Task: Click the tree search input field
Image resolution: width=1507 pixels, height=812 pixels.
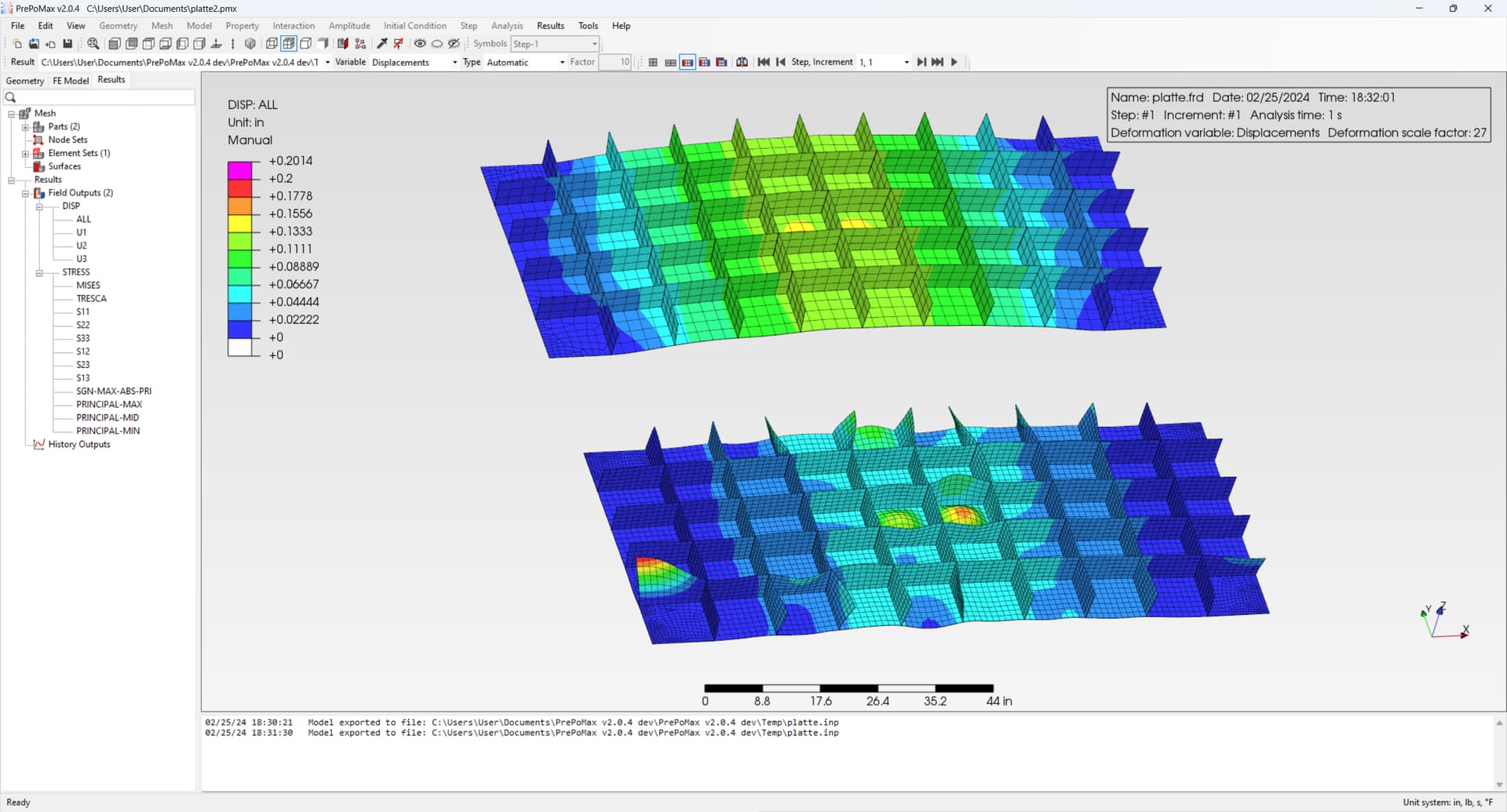Action: pyautogui.click(x=104, y=97)
